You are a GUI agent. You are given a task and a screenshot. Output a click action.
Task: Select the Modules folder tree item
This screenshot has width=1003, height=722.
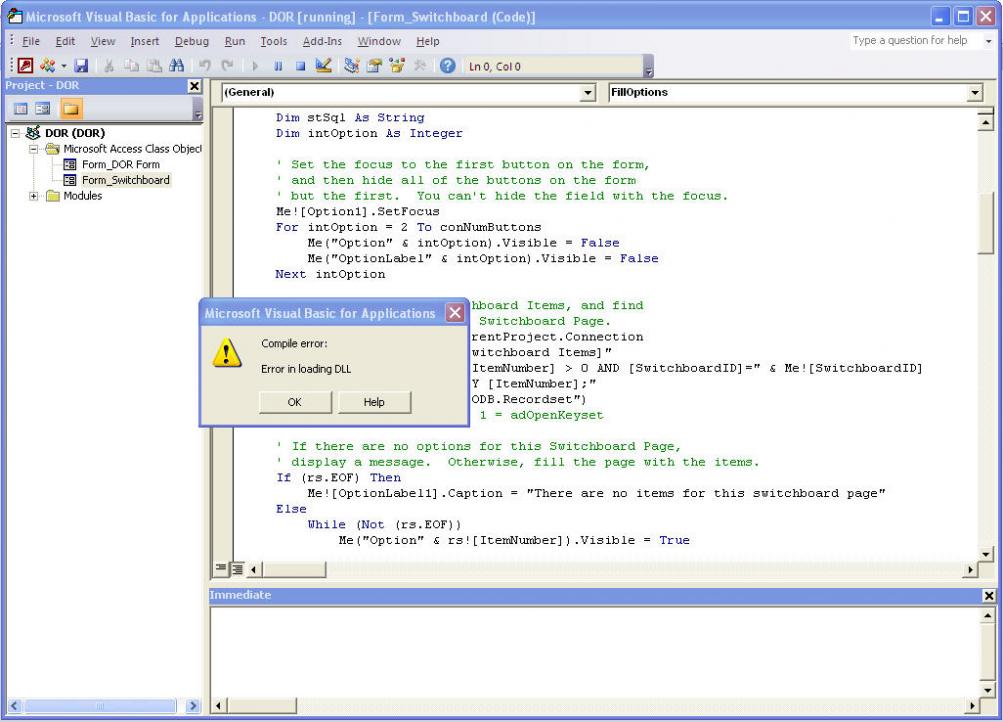pos(83,196)
